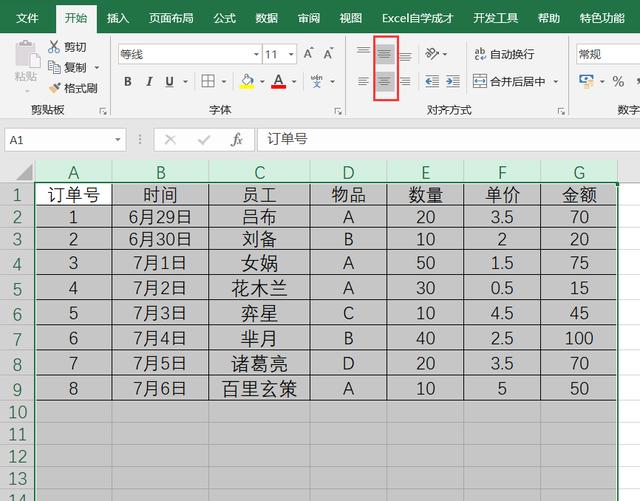Image resolution: width=640 pixels, height=501 pixels.
Task: Open the font color dropdown arrow
Action: [294, 82]
